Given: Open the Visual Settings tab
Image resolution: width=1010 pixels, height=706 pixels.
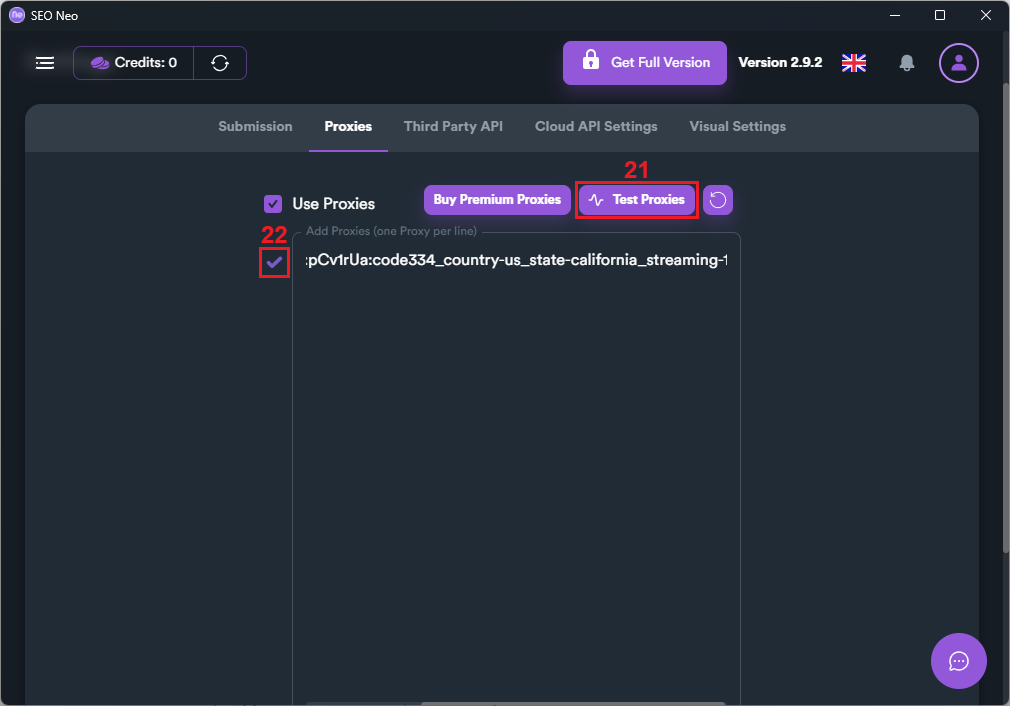Looking at the screenshot, I should tap(738, 126).
